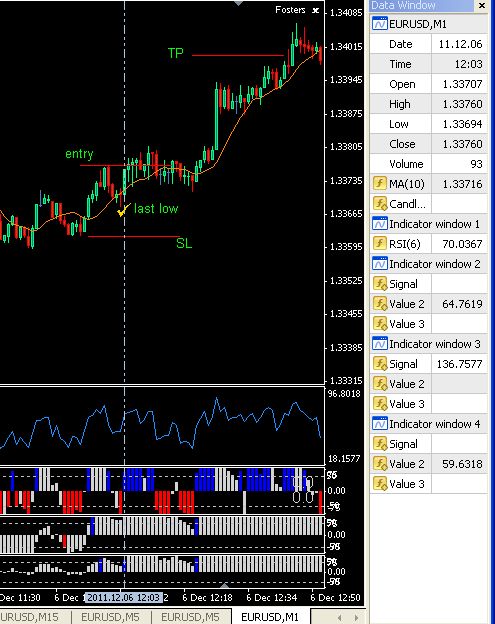The width and height of the screenshot is (495, 624).
Task: Click highlighted 2011.12.06 12:03 time label
Action: pos(124,597)
